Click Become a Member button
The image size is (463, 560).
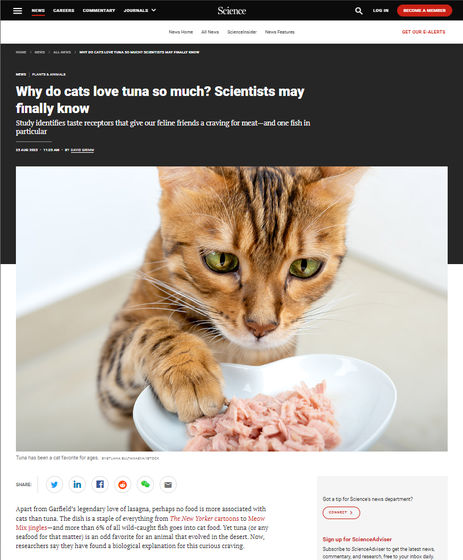click(424, 10)
